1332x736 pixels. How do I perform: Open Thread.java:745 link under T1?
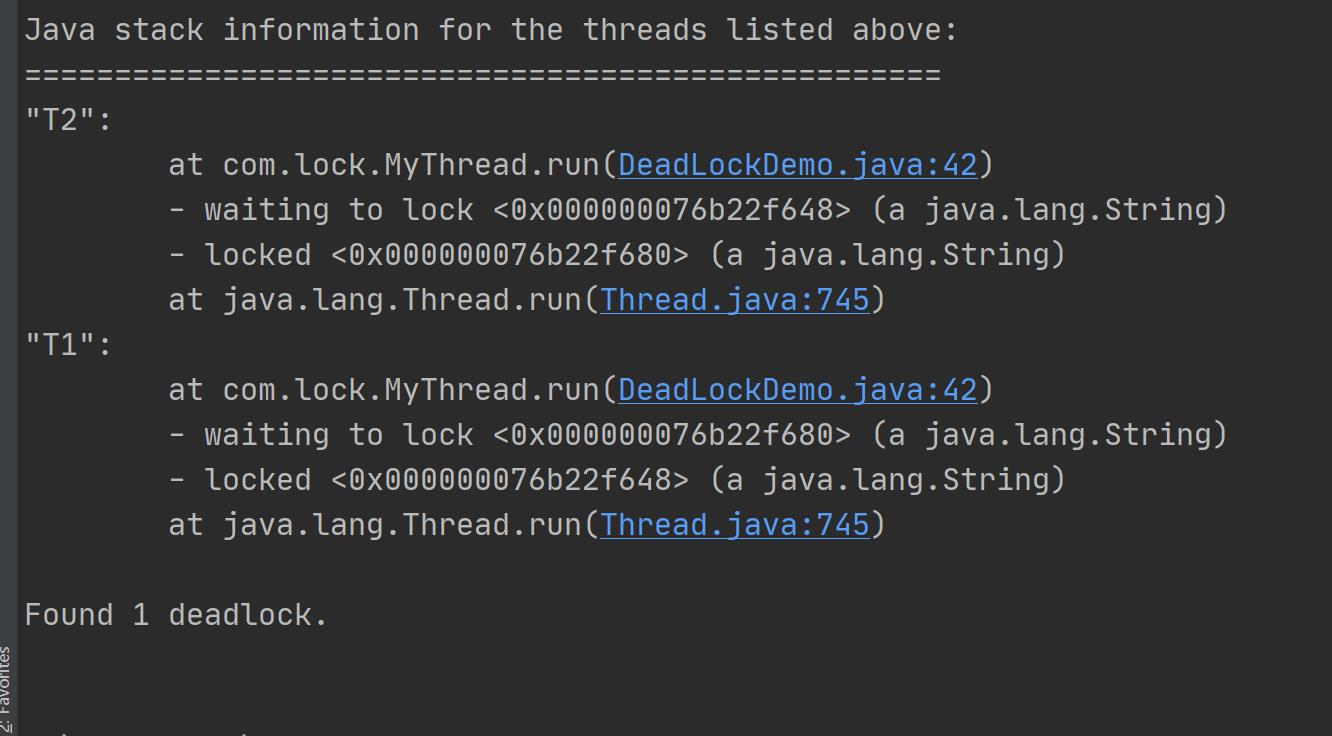[734, 525]
